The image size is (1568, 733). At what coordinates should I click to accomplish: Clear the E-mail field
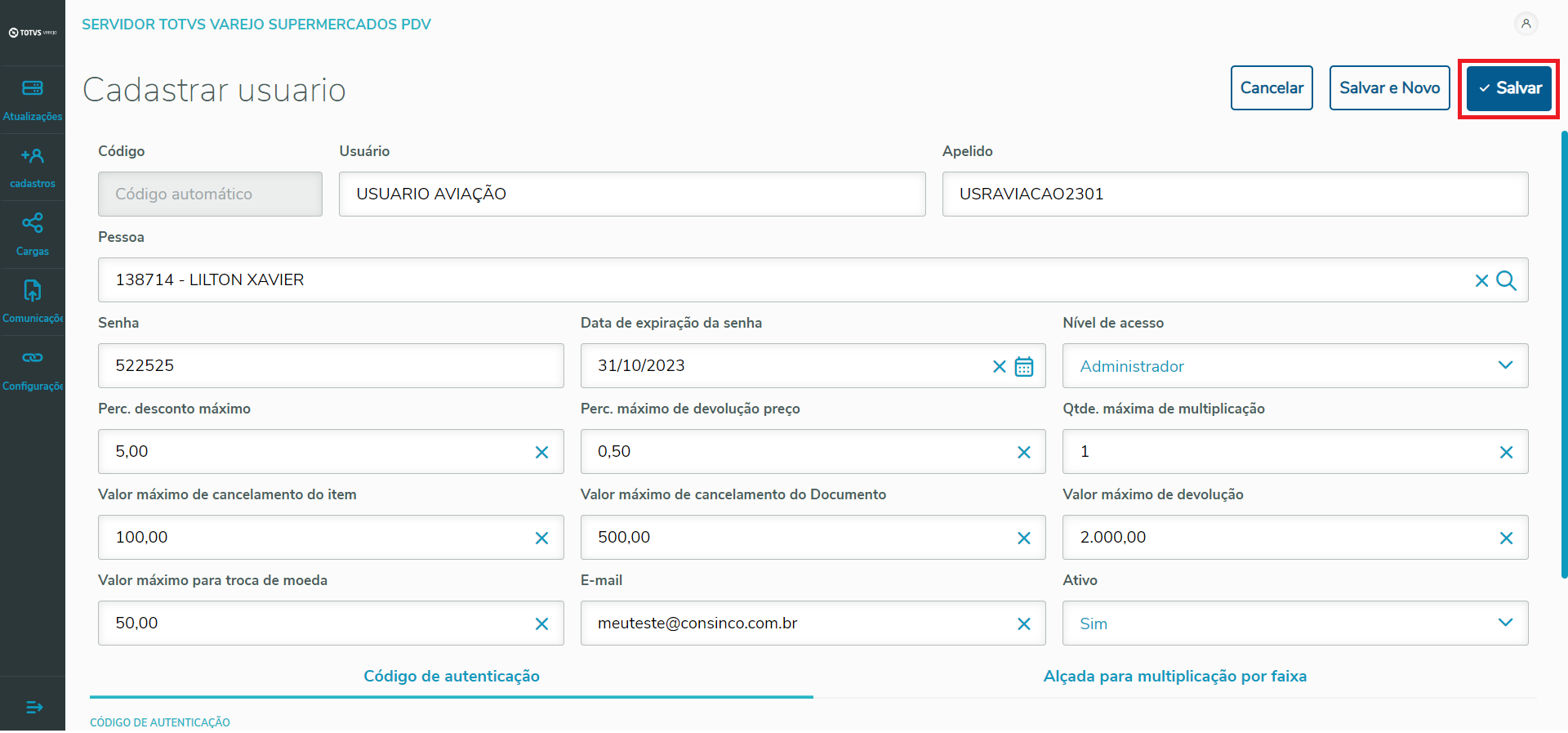(x=1024, y=623)
